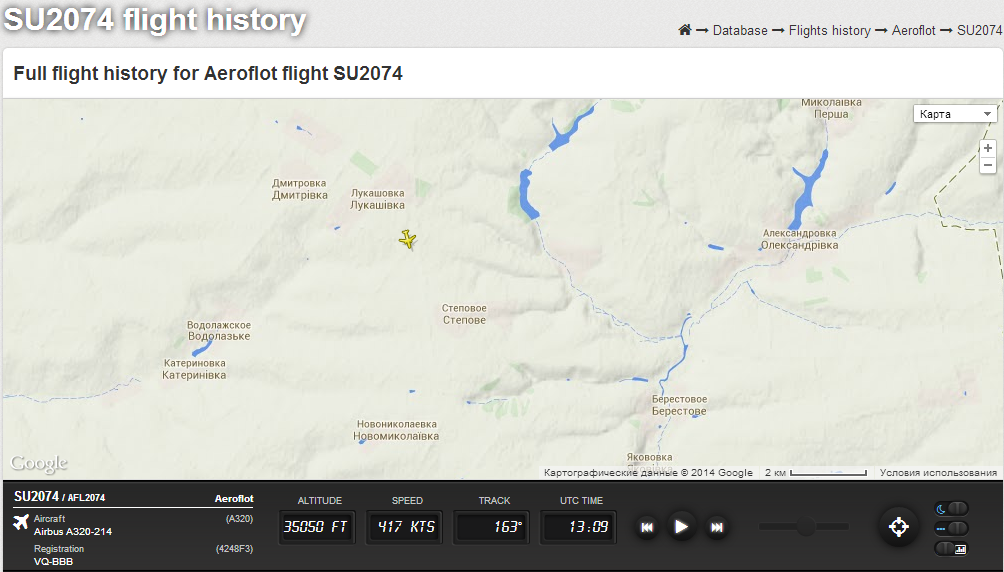The height and width of the screenshot is (572, 1004).
Task: Zoom in the map with plus button
Action: 988,148
